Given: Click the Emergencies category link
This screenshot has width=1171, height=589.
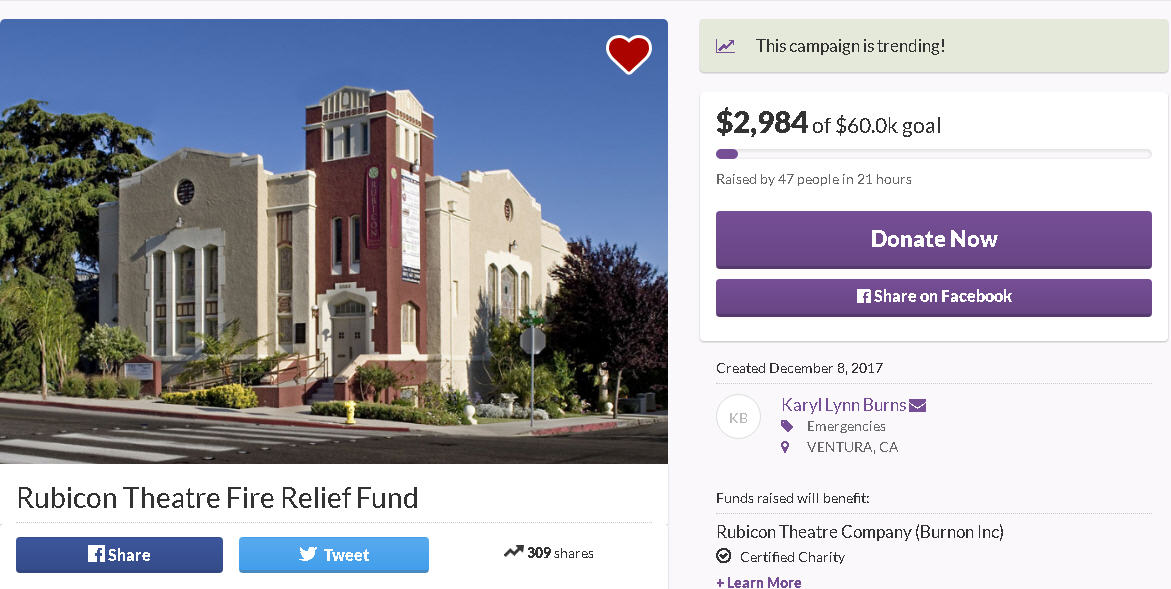Looking at the screenshot, I should coord(846,426).
